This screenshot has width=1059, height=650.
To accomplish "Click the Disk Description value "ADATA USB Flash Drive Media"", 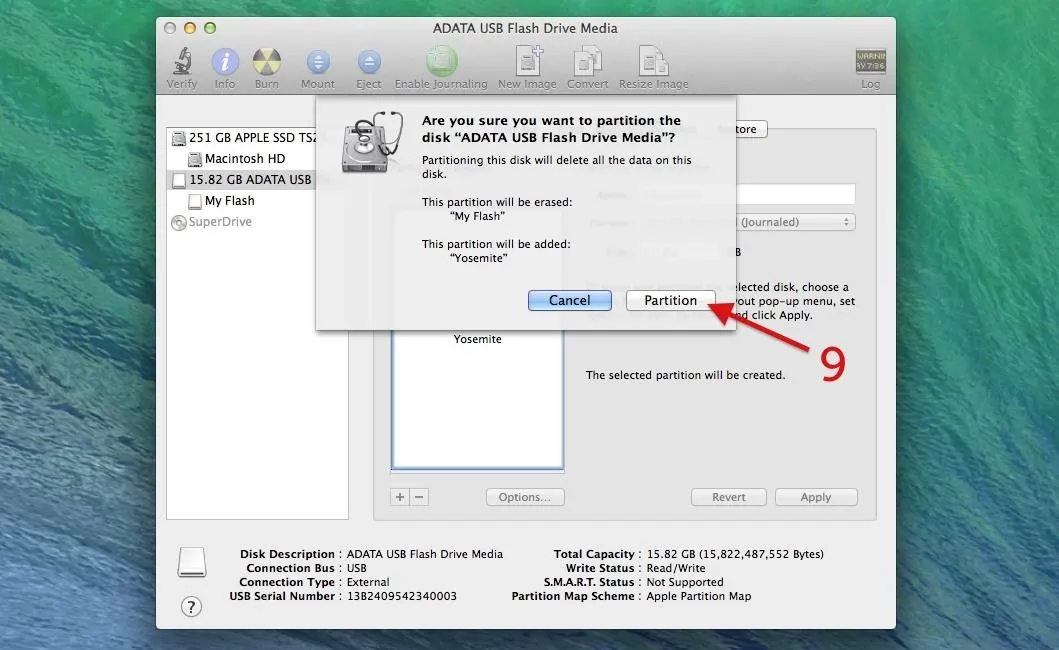I will coord(425,554).
